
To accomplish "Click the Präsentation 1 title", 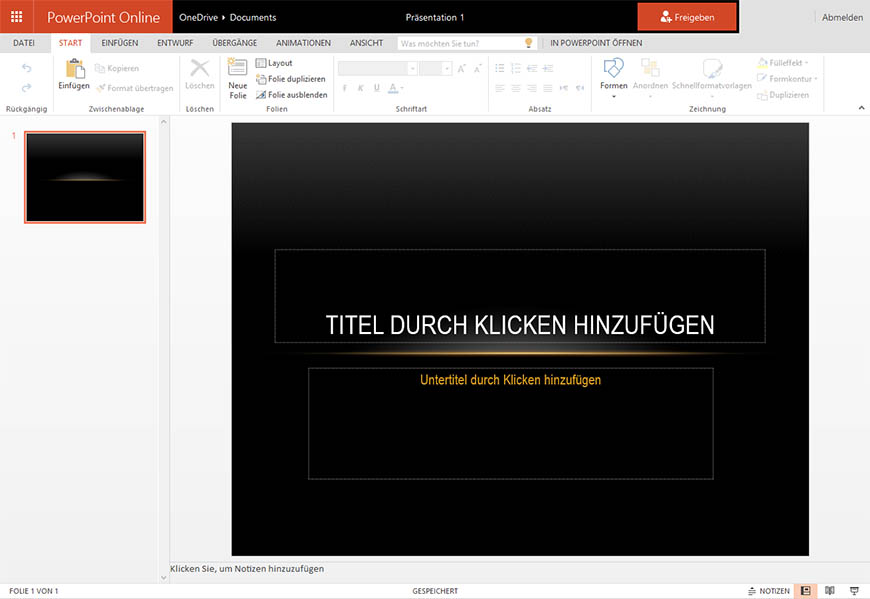I will click(434, 17).
